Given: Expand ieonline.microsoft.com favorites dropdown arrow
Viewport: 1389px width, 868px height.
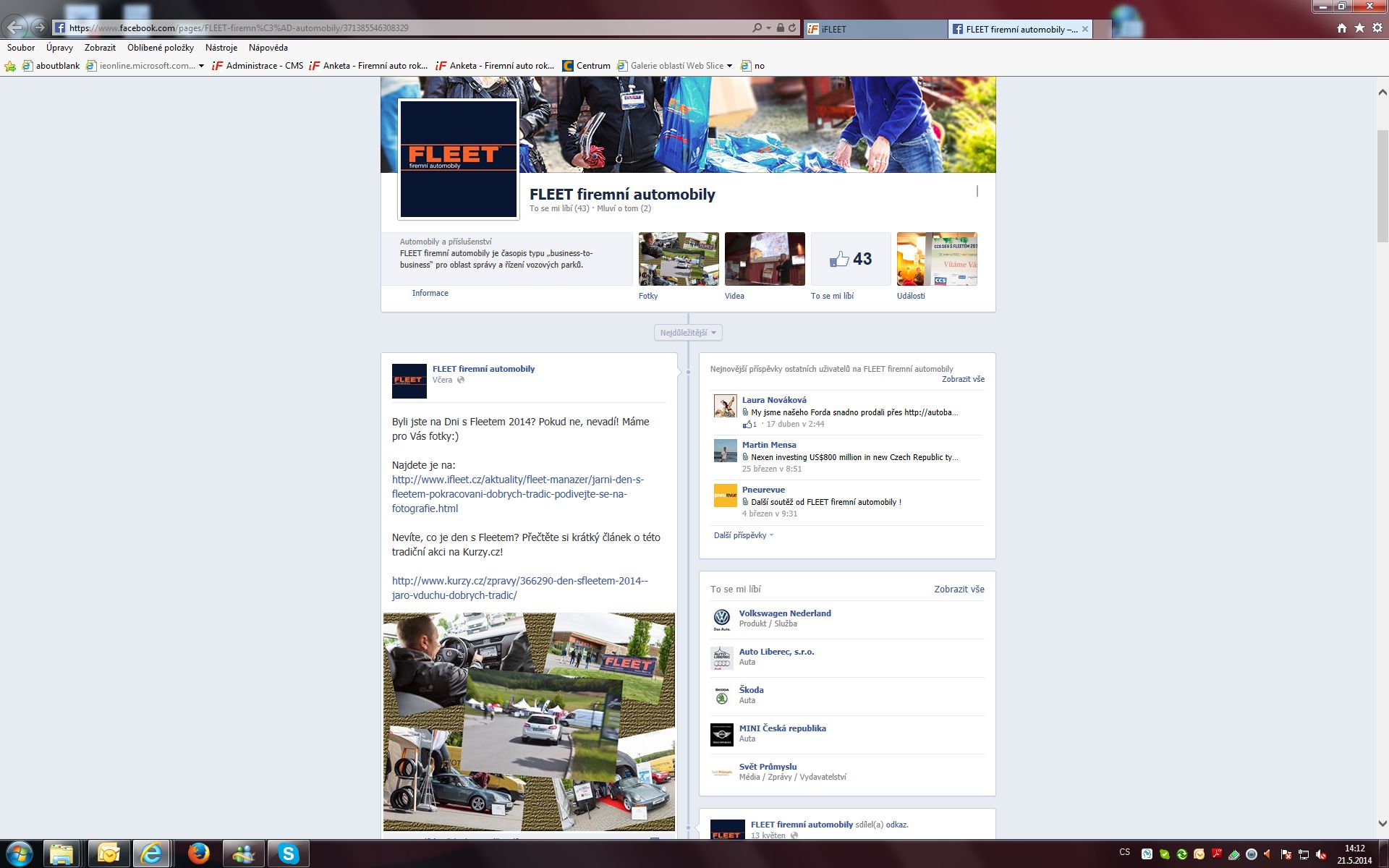Looking at the screenshot, I should click(201, 66).
